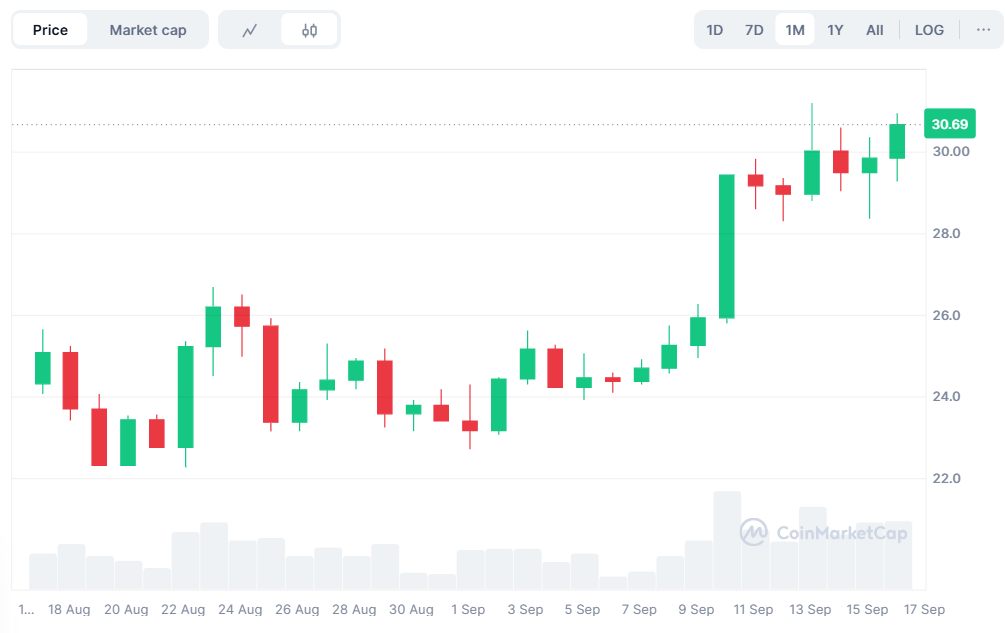Show 7-day chart using 7D

click(x=753, y=29)
